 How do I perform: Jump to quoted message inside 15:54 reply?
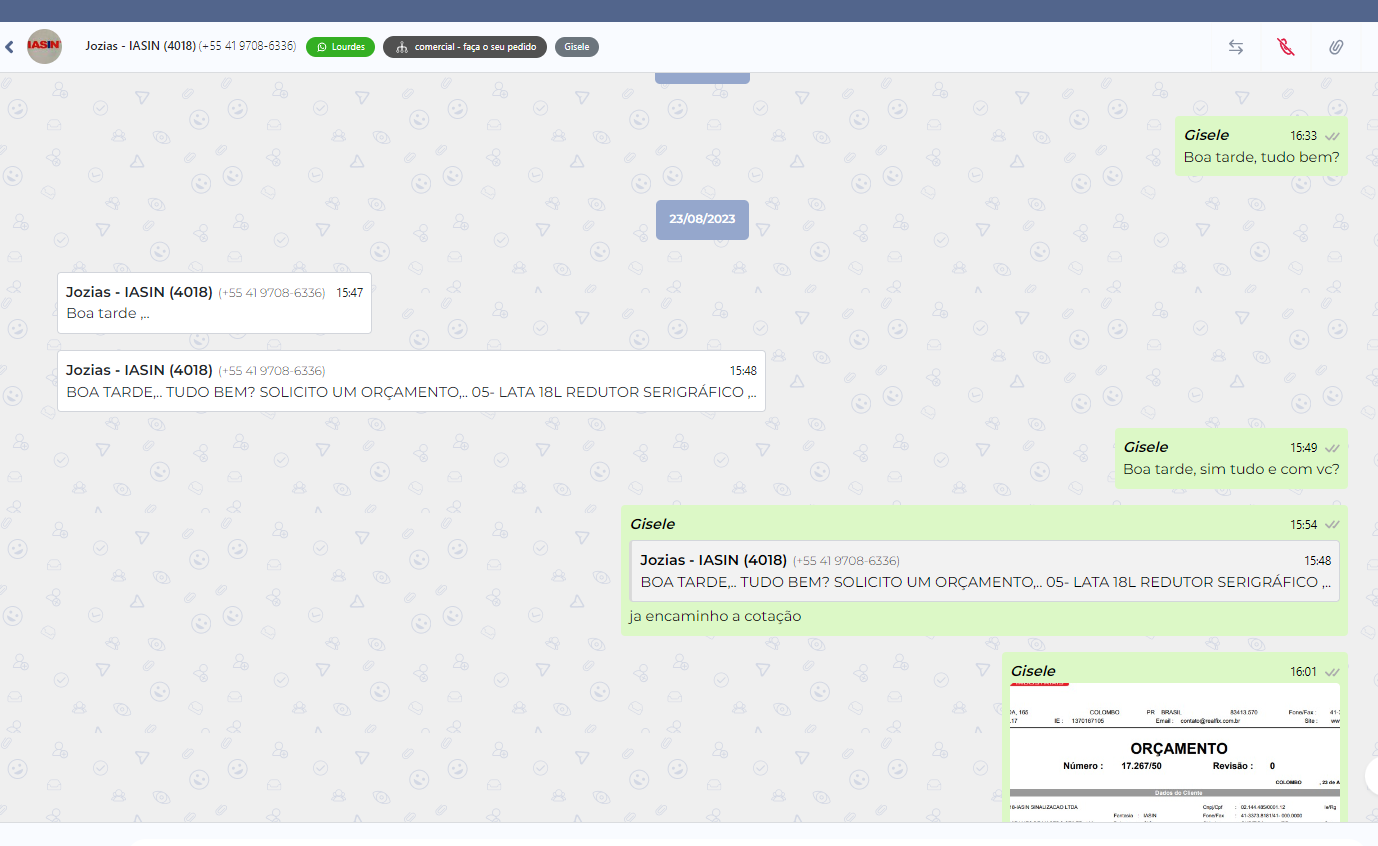pyautogui.click(x=984, y=571)
